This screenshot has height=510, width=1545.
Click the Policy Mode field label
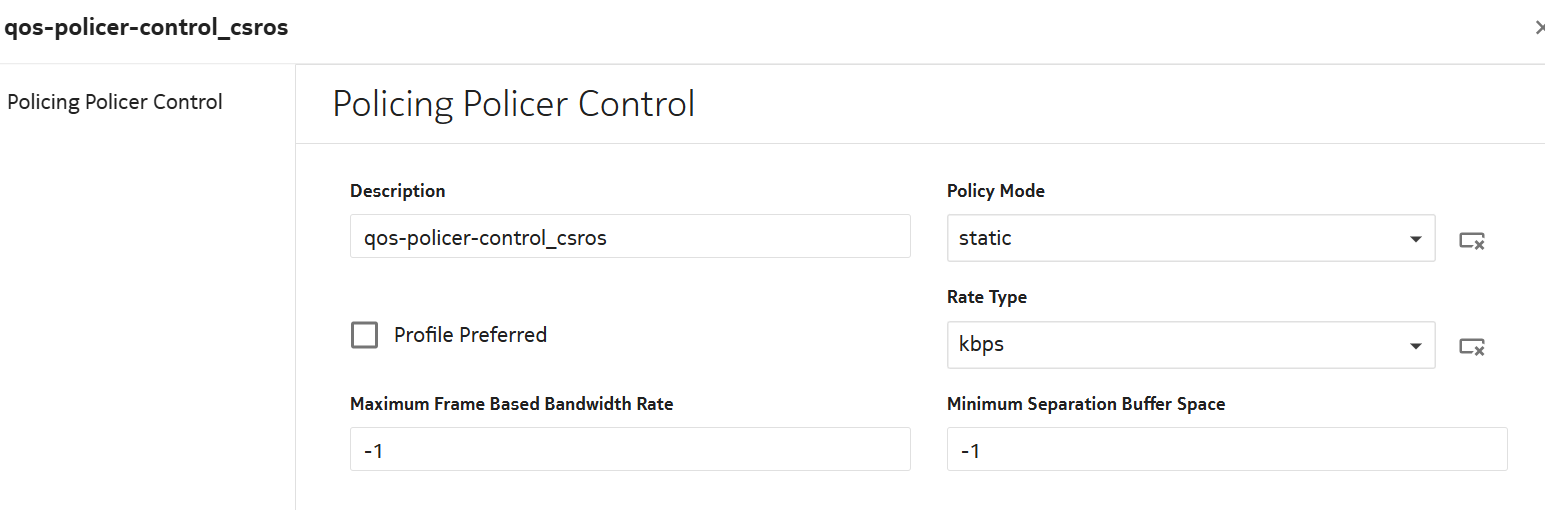[995, 191]
